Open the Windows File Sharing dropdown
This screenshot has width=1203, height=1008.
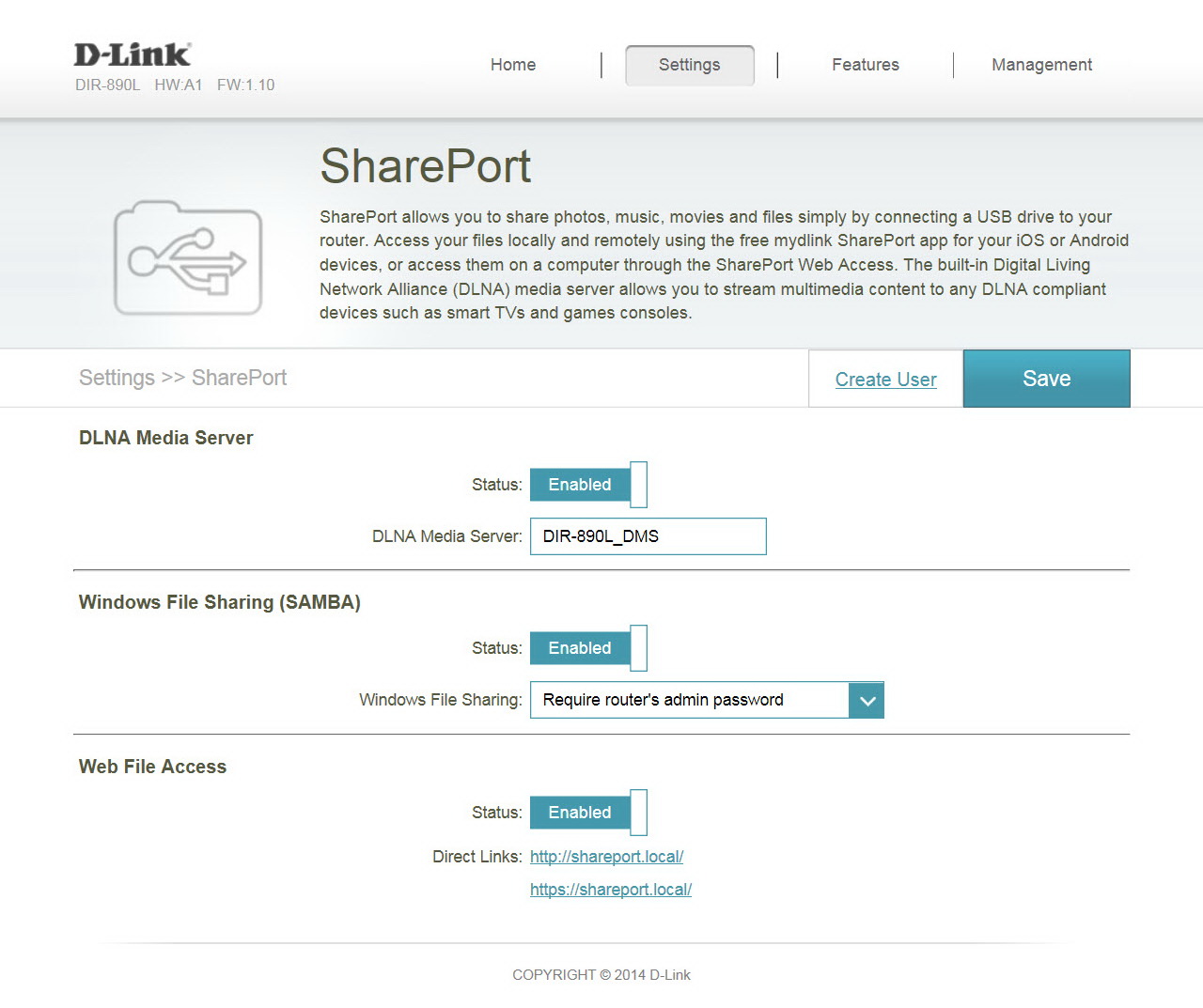(707, 700)
